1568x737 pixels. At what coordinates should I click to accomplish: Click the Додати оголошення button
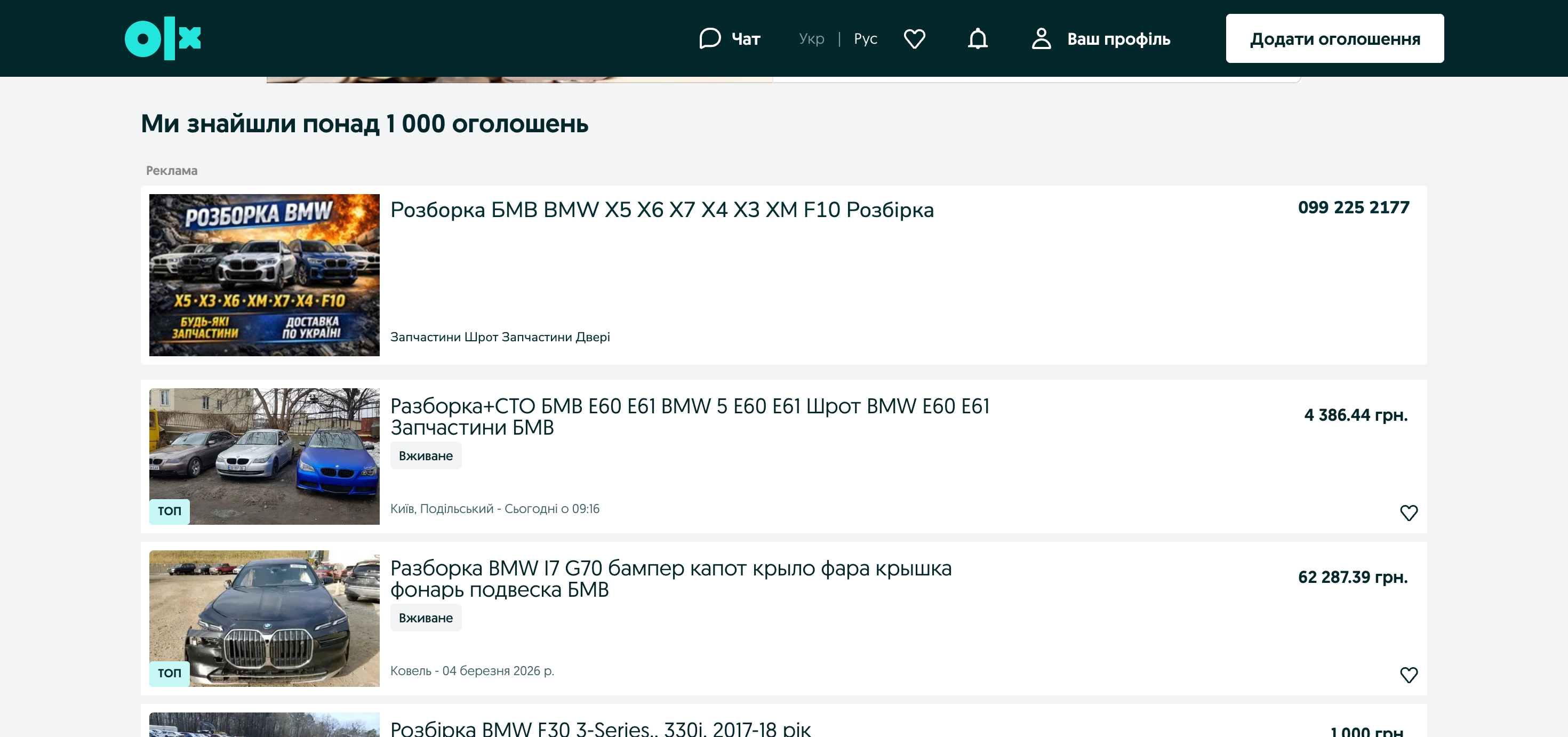click(1334, 38)
